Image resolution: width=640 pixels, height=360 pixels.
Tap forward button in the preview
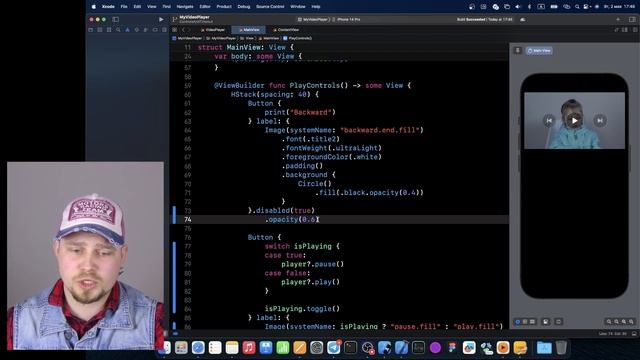[x=600, y=120]
